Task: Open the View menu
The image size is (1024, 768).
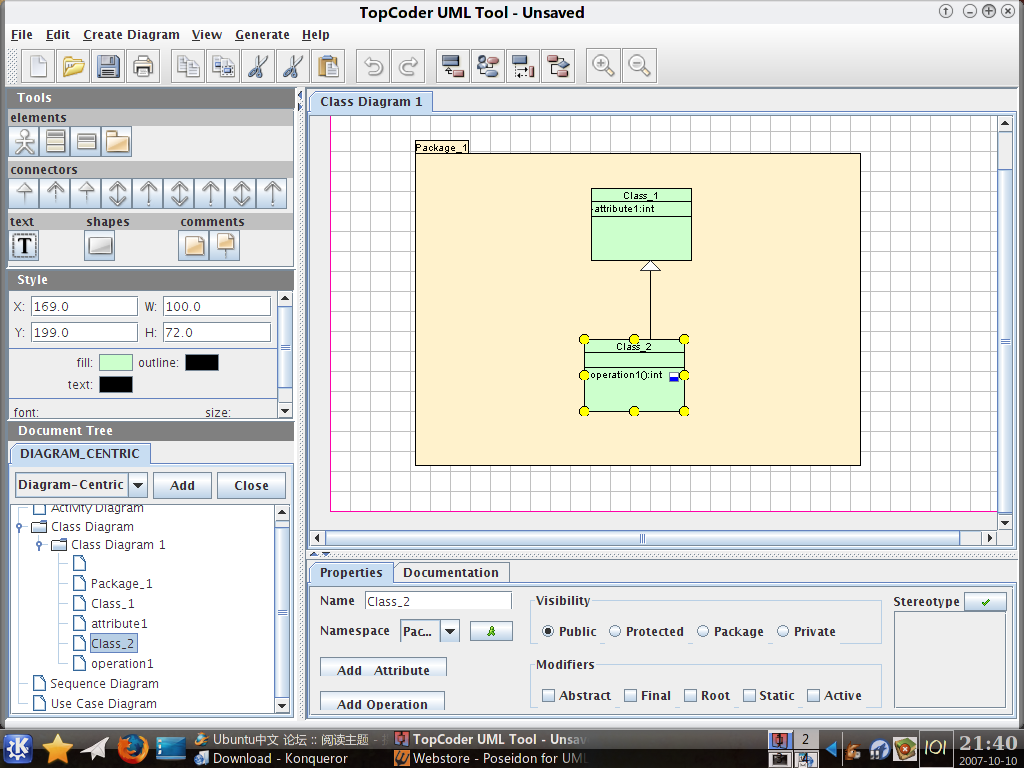Action: 206,35
